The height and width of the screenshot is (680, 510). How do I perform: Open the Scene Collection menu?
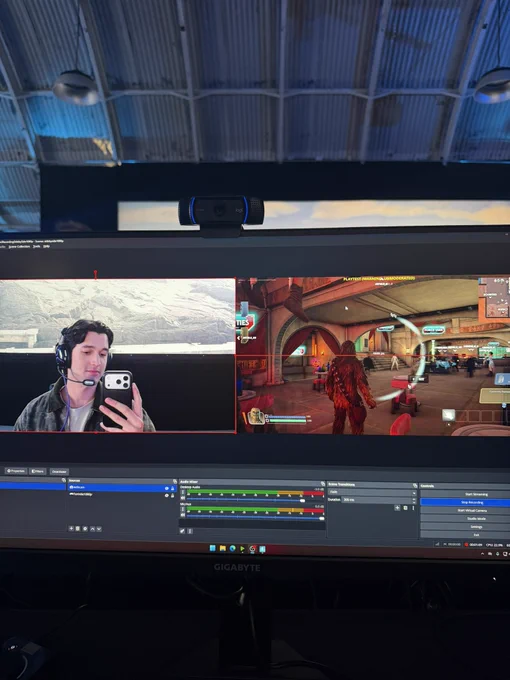pos(20,246)
